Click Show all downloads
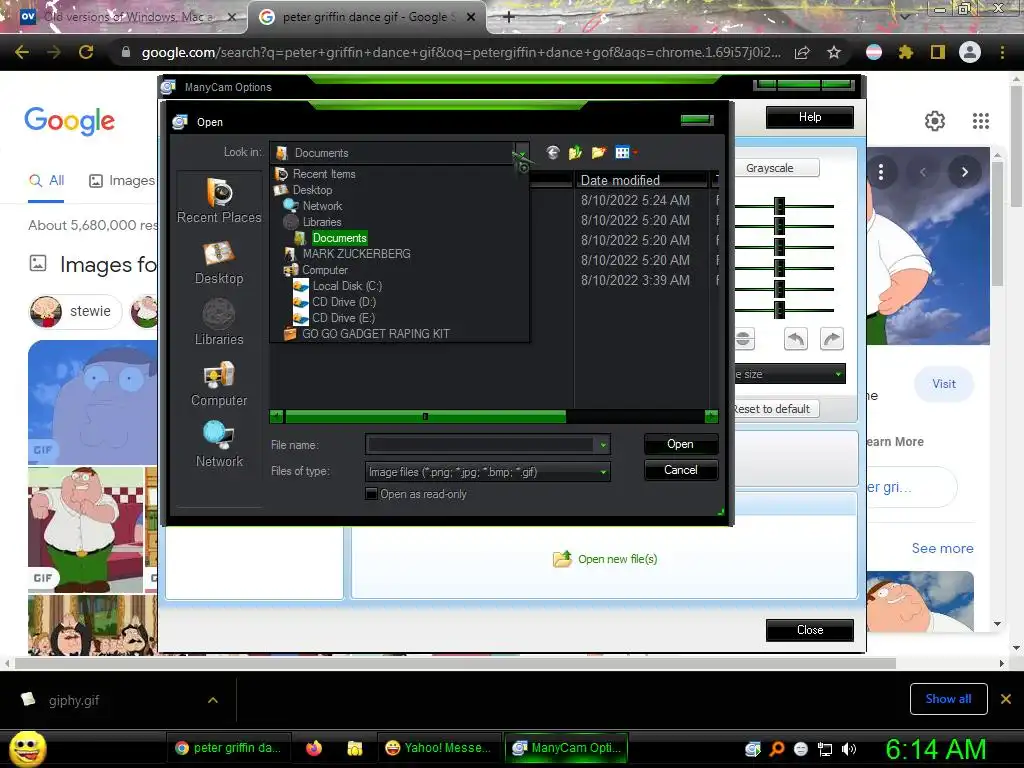 coord(948,699)
